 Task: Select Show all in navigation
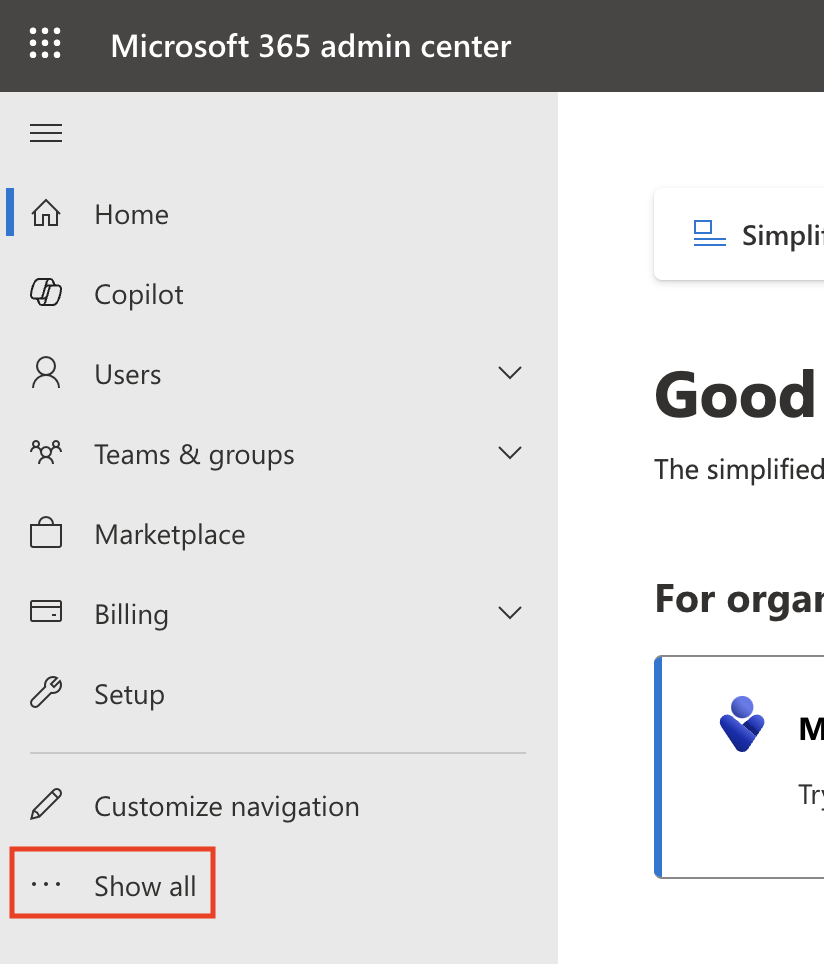click(x=145, y=885)
